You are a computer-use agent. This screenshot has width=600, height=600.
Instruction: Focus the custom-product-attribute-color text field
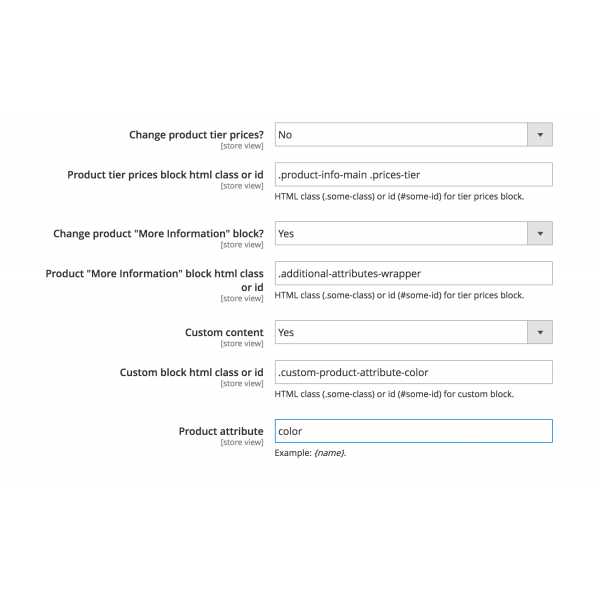(x=414, y=372)
